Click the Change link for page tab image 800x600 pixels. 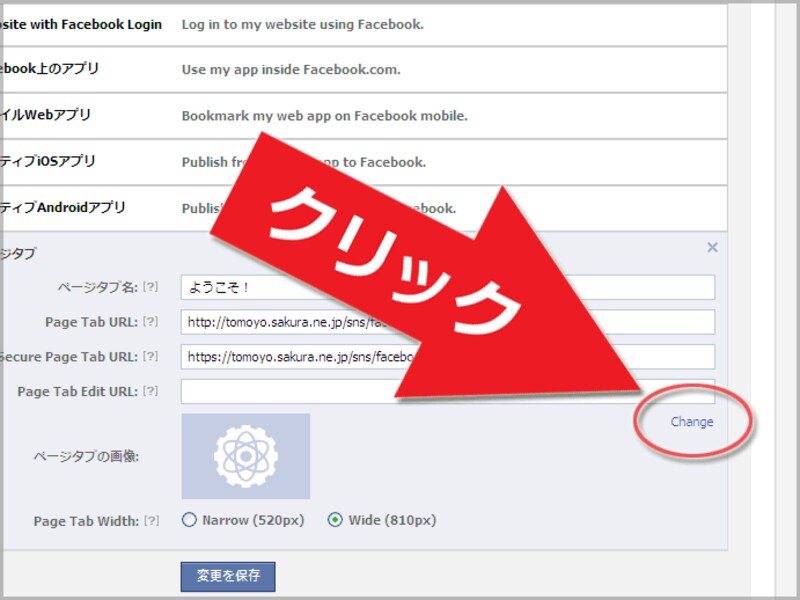tap(692, 422)
